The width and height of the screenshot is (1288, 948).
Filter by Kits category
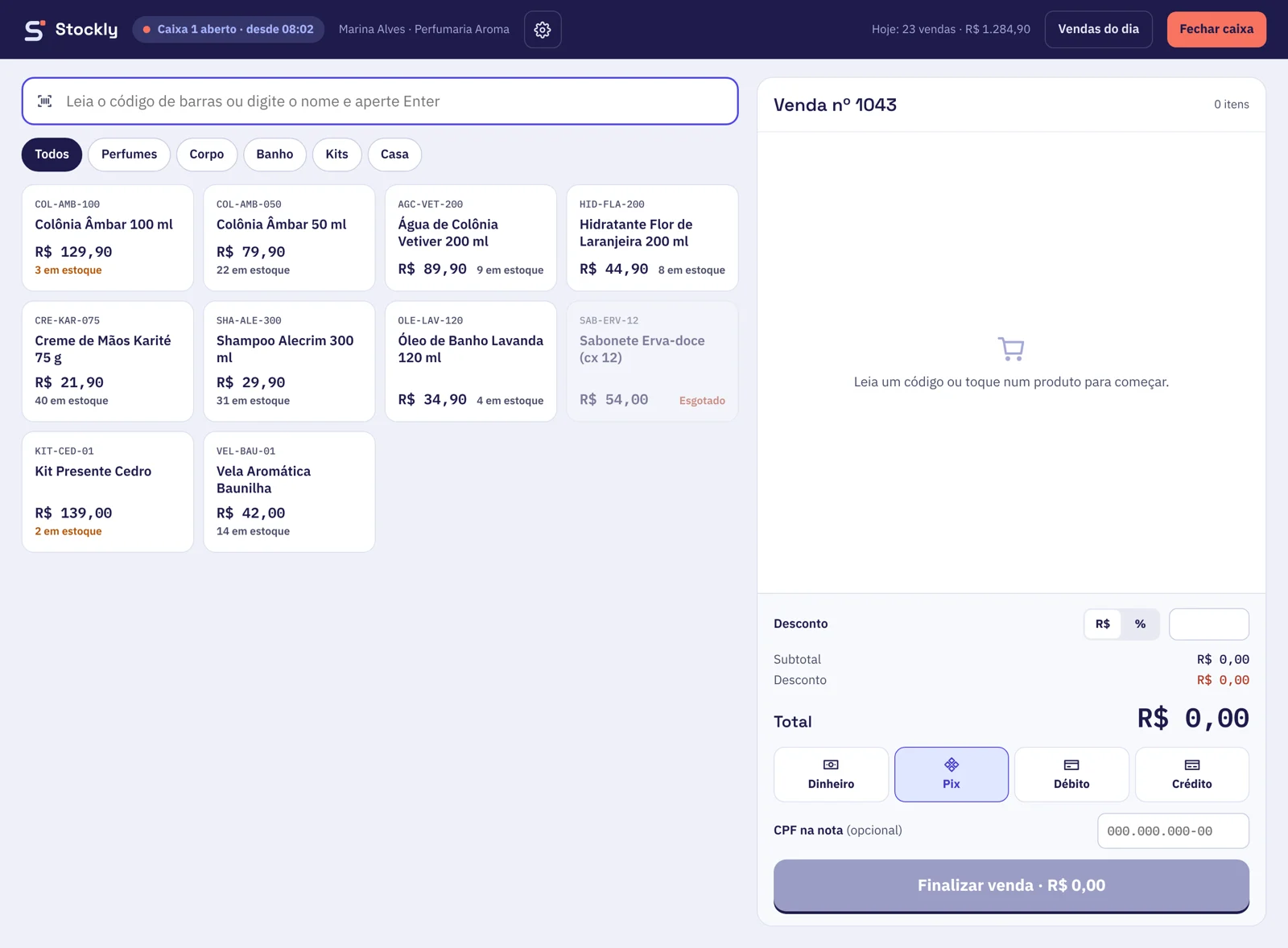336,155
